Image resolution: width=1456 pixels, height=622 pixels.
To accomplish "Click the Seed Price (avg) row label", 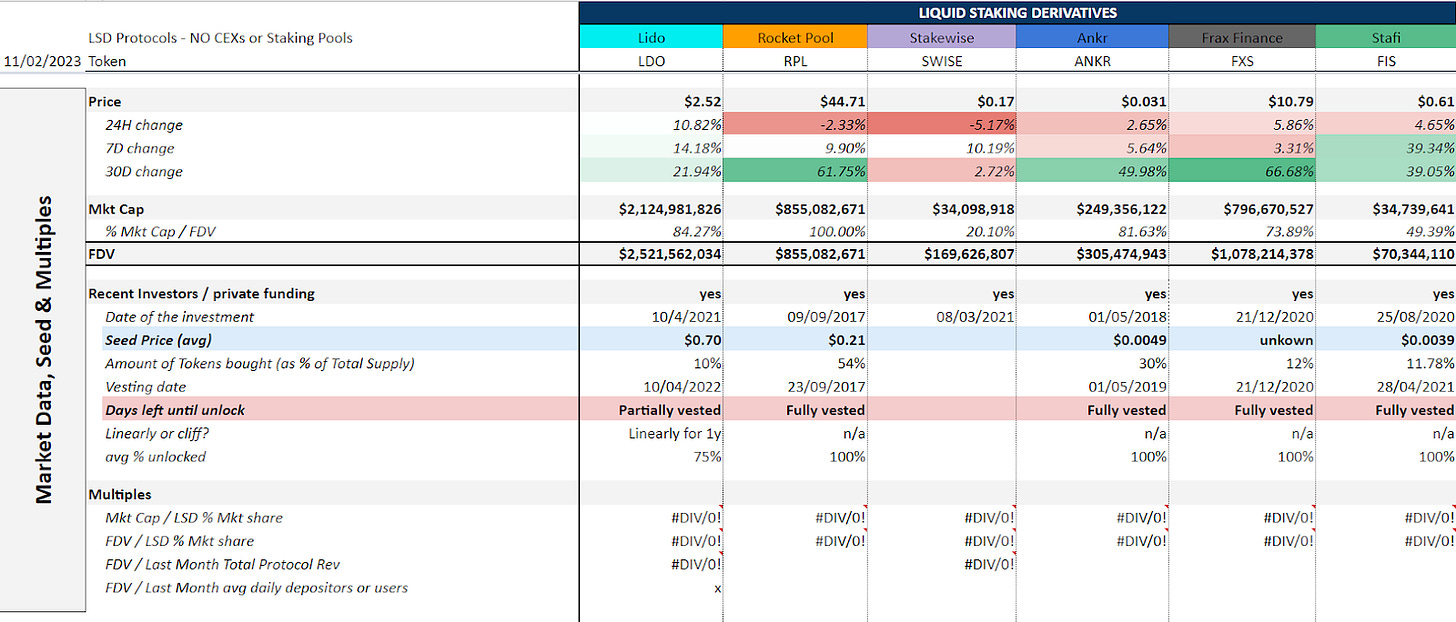I will point(156,340).
